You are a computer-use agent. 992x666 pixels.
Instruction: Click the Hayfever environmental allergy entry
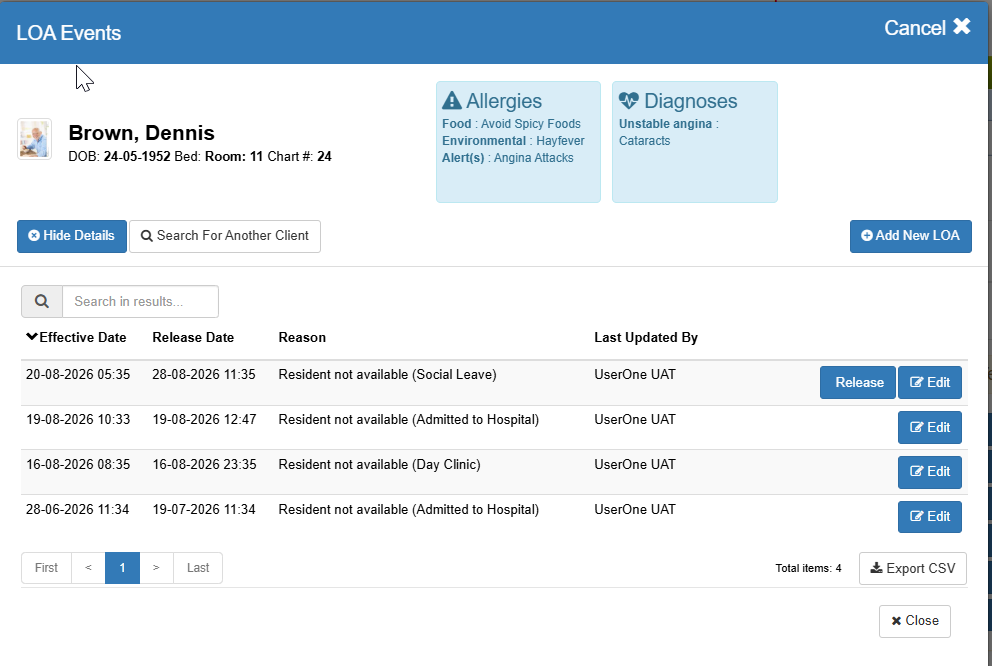point(560,141)
